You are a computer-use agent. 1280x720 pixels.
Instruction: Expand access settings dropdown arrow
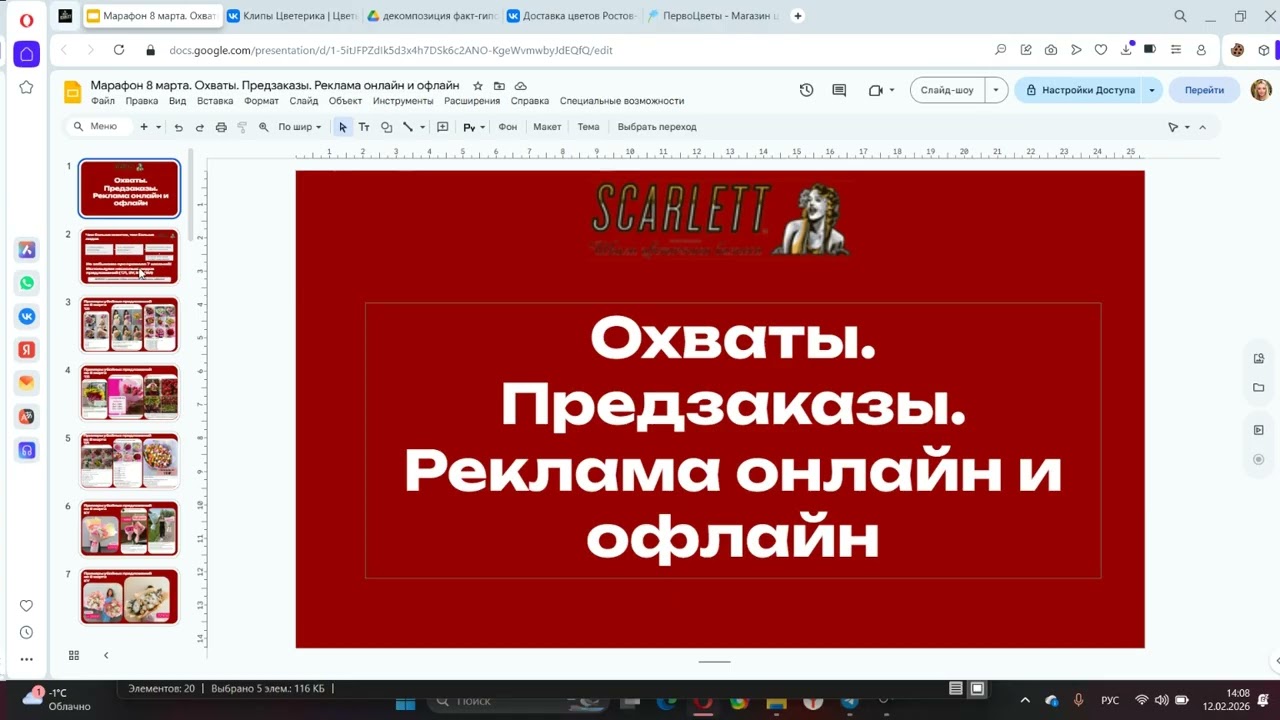[1151, 90]
